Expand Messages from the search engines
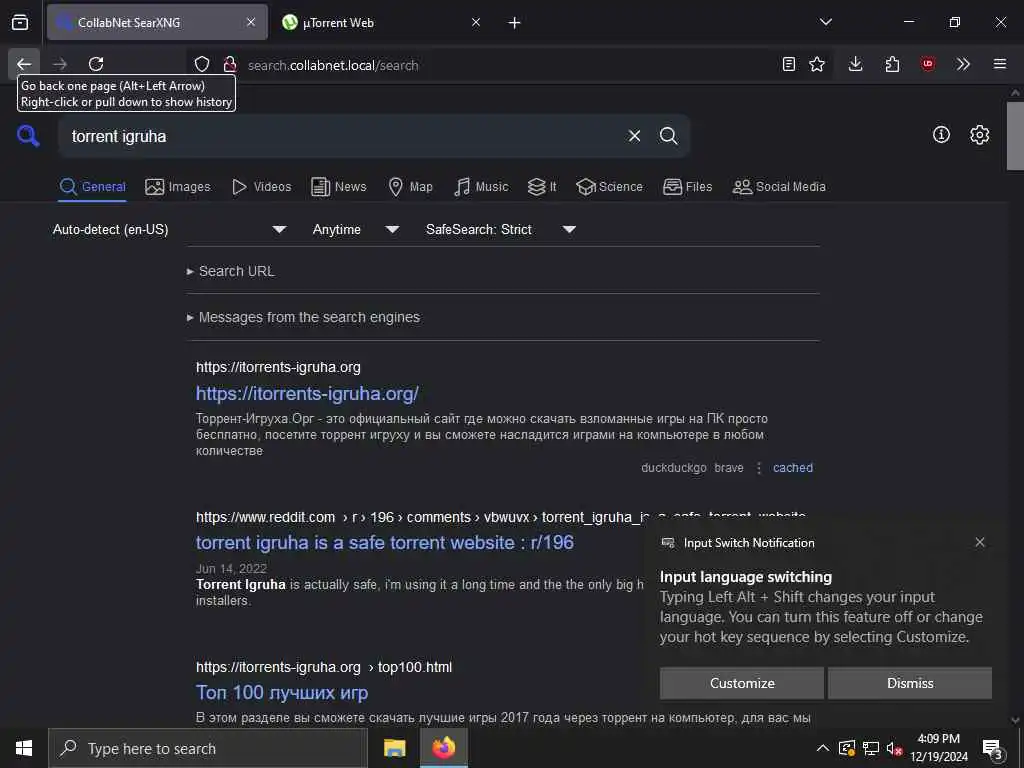Screen dimensions: 1024x768 tap(303, 317)
